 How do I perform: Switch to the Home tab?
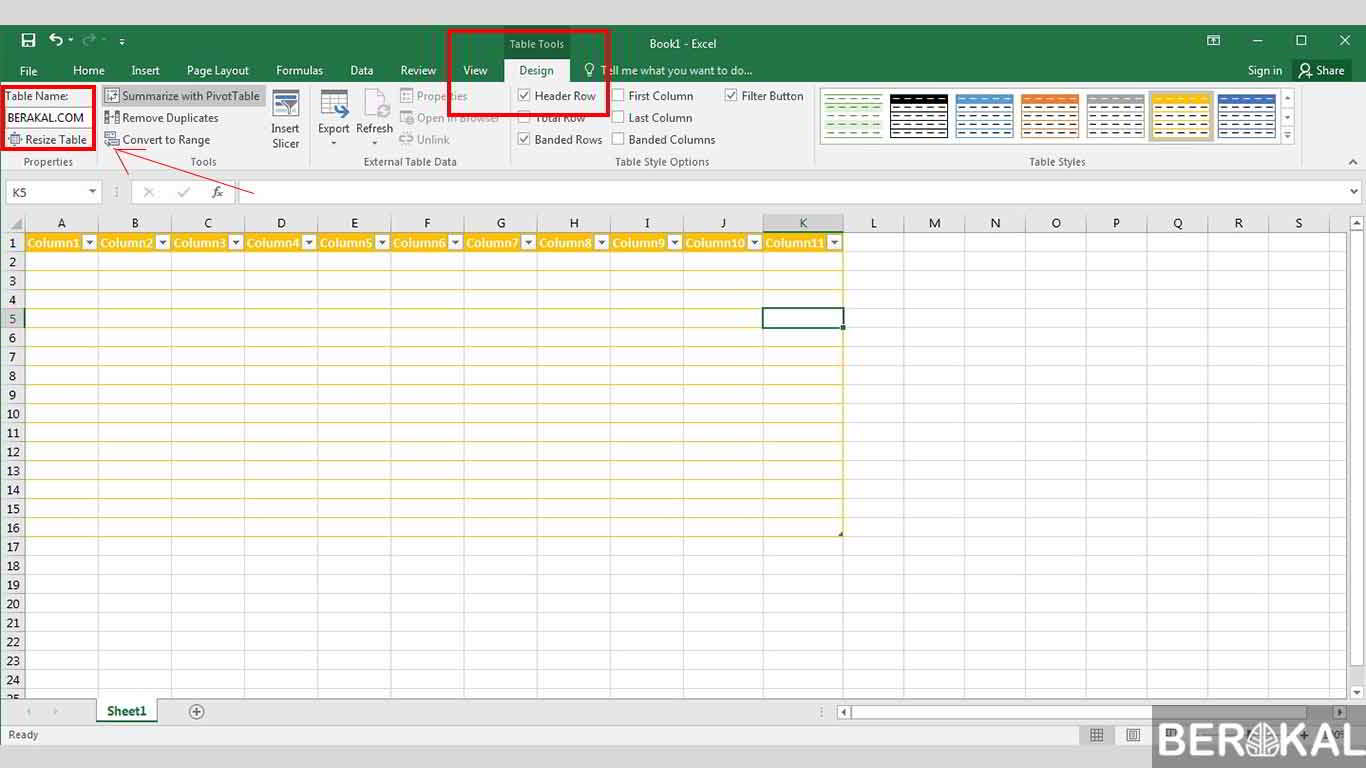89,71
